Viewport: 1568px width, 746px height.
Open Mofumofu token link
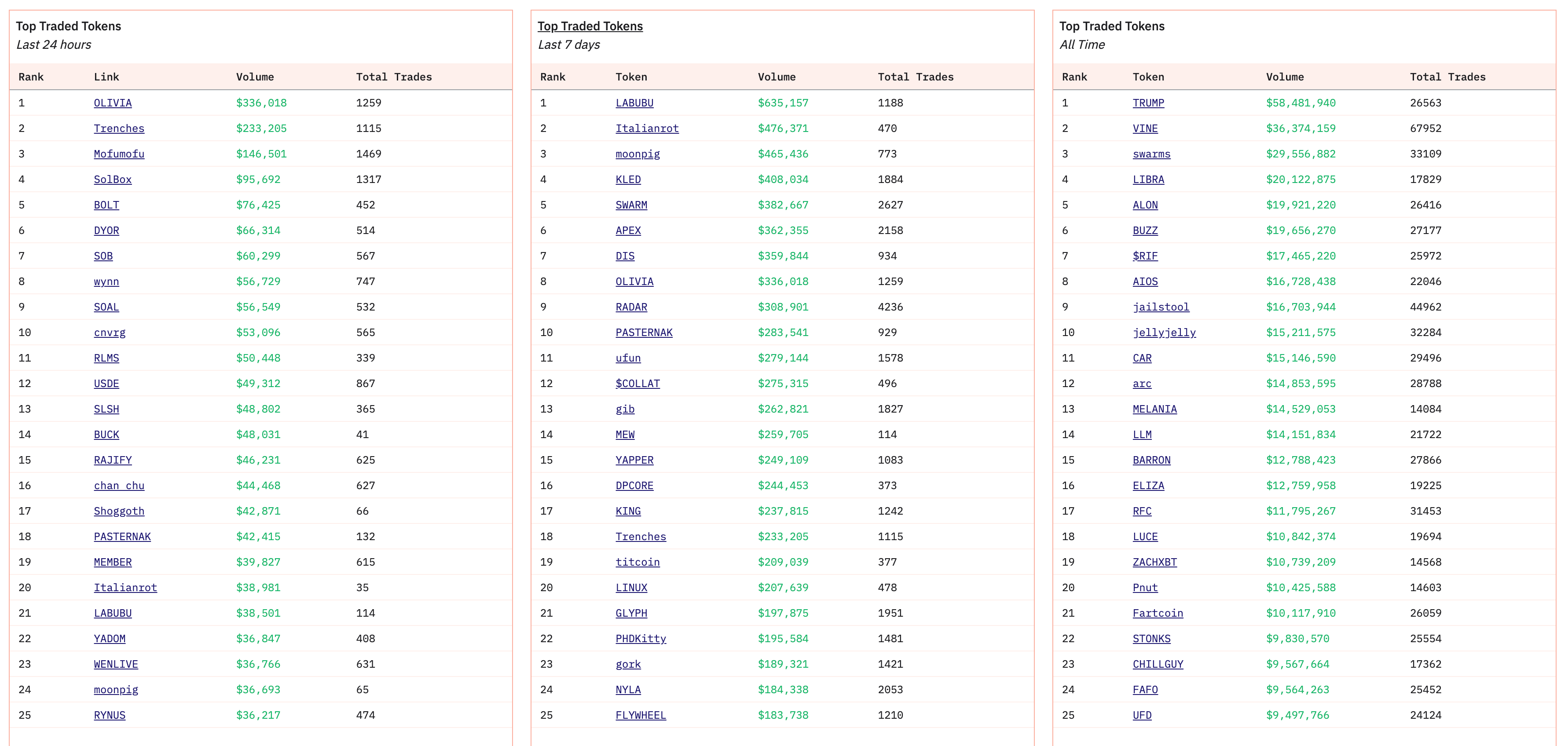pyautogui.click(x=119, y=154)
